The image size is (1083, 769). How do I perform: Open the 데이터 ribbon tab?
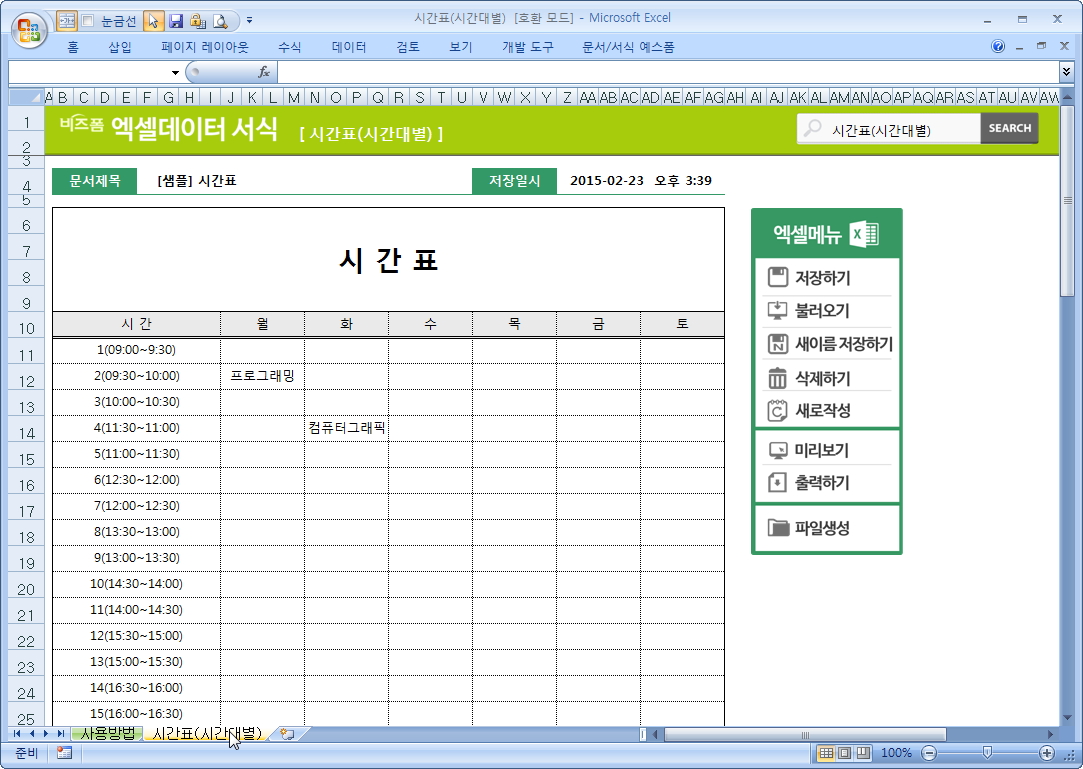[349, 47]
